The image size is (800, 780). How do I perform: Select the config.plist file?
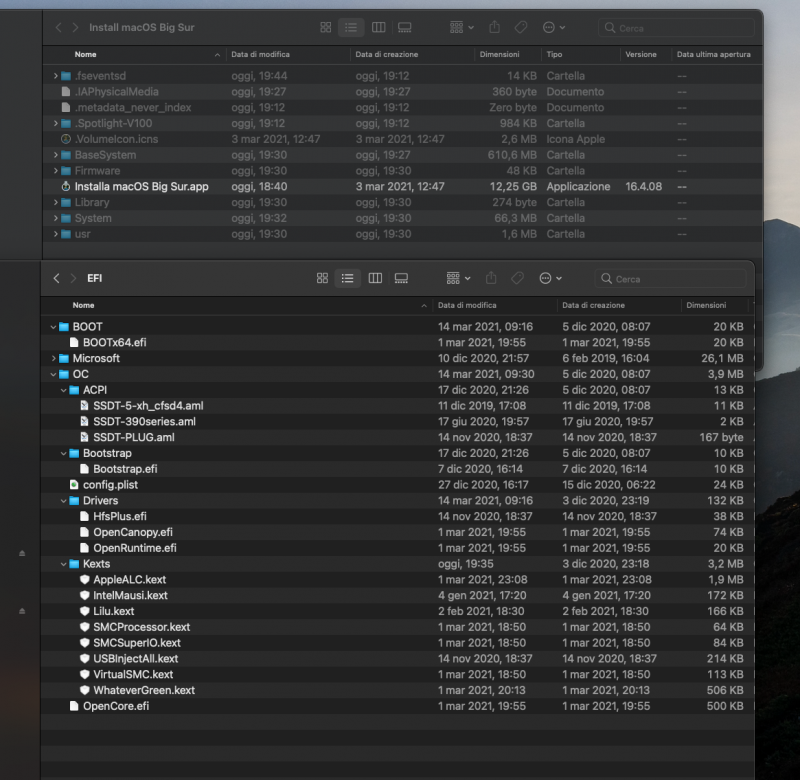(x=110, y=485)
